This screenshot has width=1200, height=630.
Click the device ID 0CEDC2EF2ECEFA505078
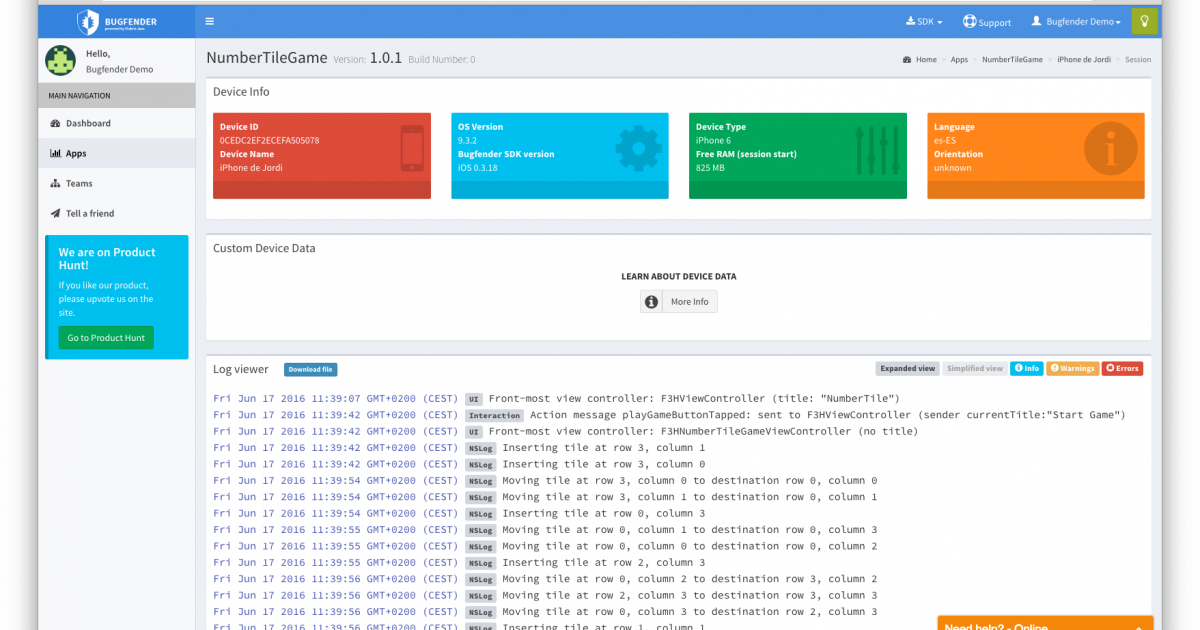pyautogui.click(x=270, y=141)
